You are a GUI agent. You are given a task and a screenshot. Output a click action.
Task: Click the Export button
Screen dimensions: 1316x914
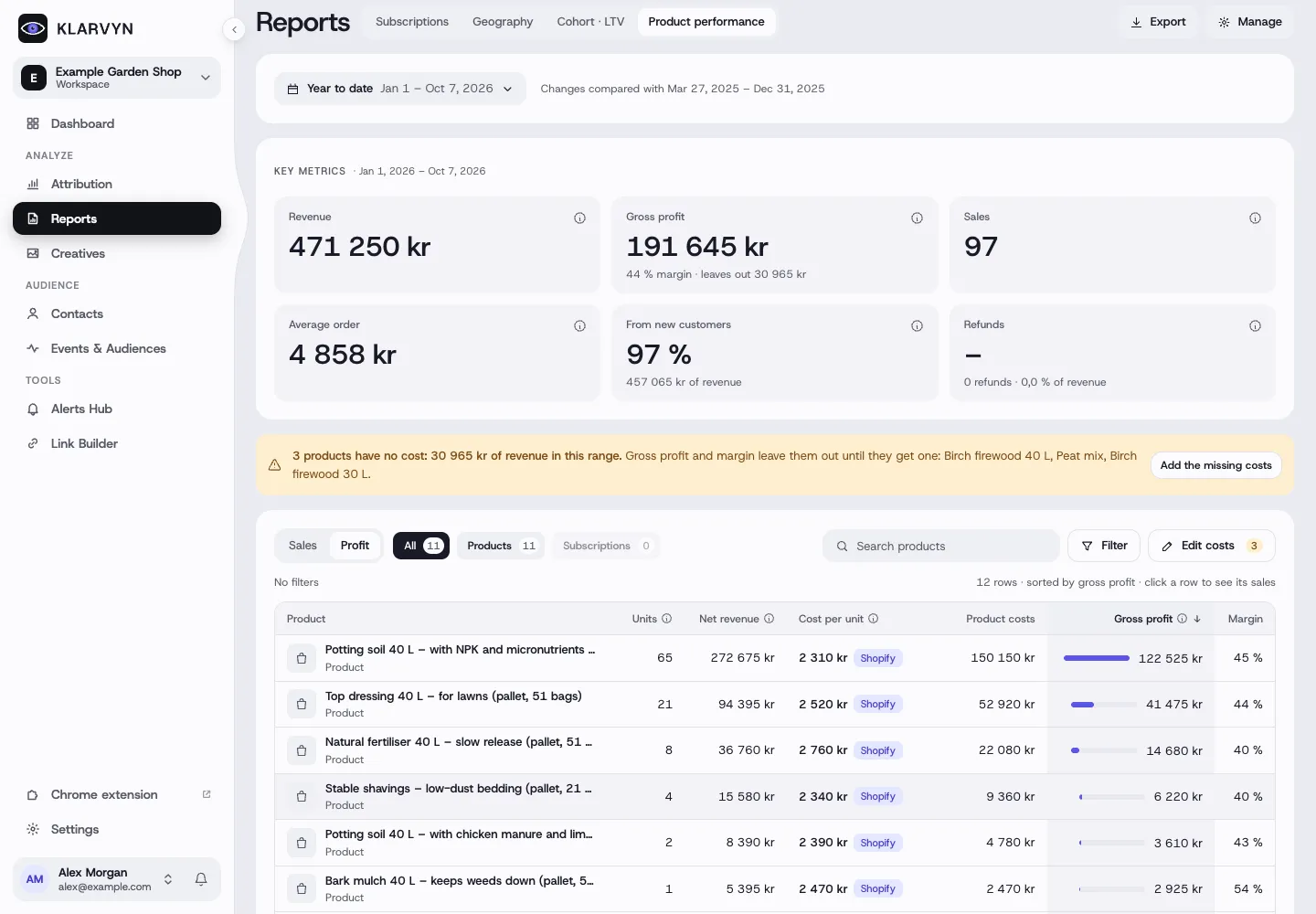tap(1158, 22)
